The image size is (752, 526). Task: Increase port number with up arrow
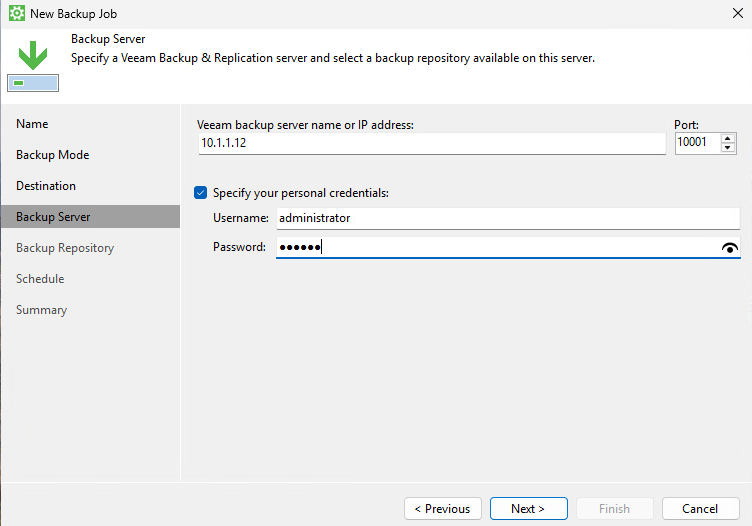click(728, 139)
